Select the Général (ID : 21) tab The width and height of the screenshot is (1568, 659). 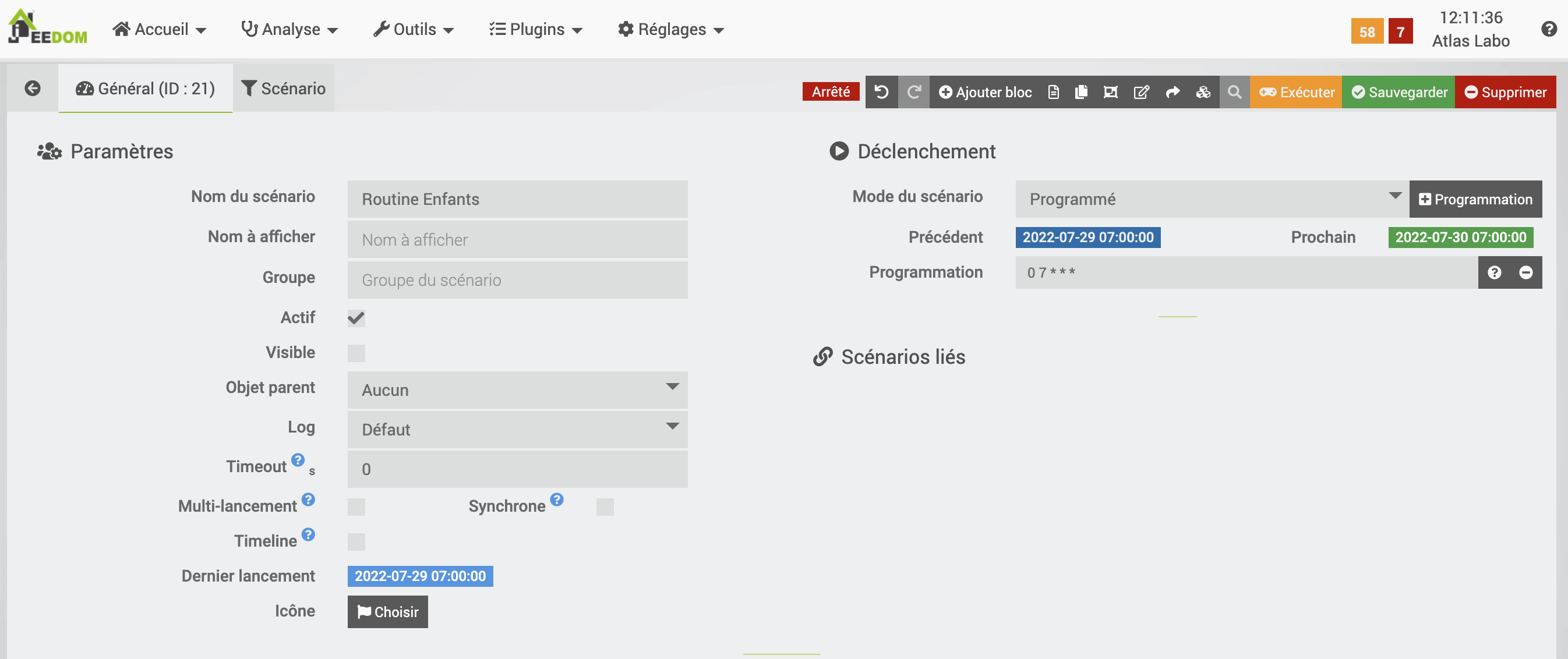(x=146, y=88)
